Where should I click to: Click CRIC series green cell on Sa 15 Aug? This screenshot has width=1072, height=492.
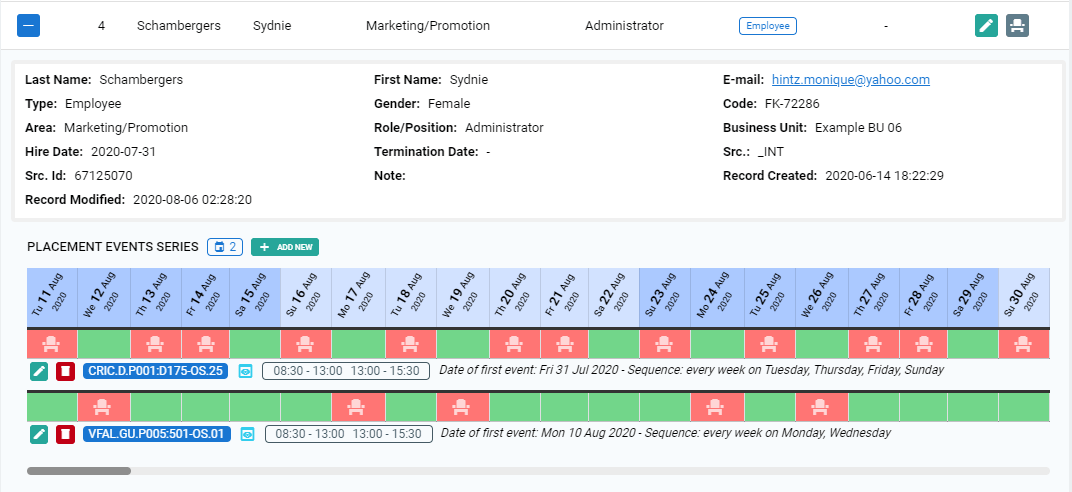click(x=255, y=344)
